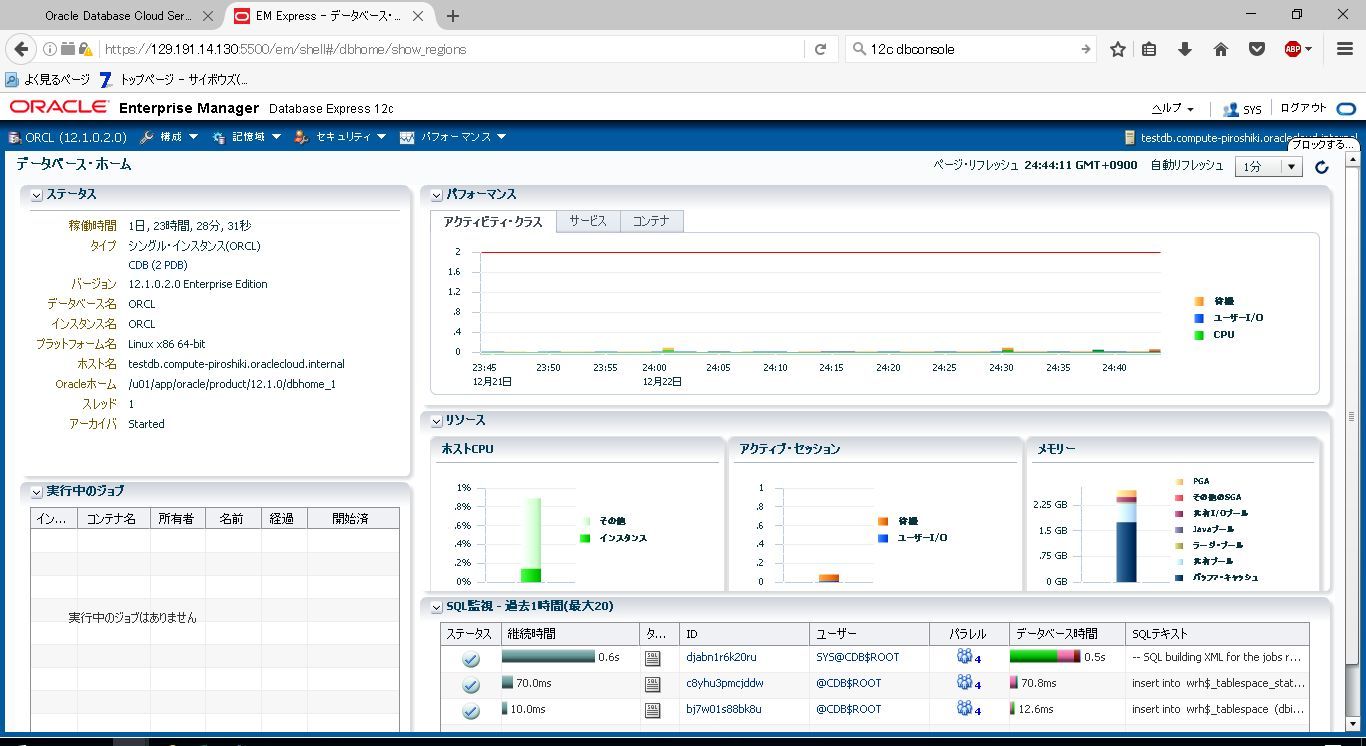This screenshot has height=746, width=1366.
Task: Show bookmarks list icon beside the star
Action: [1149, 49]
